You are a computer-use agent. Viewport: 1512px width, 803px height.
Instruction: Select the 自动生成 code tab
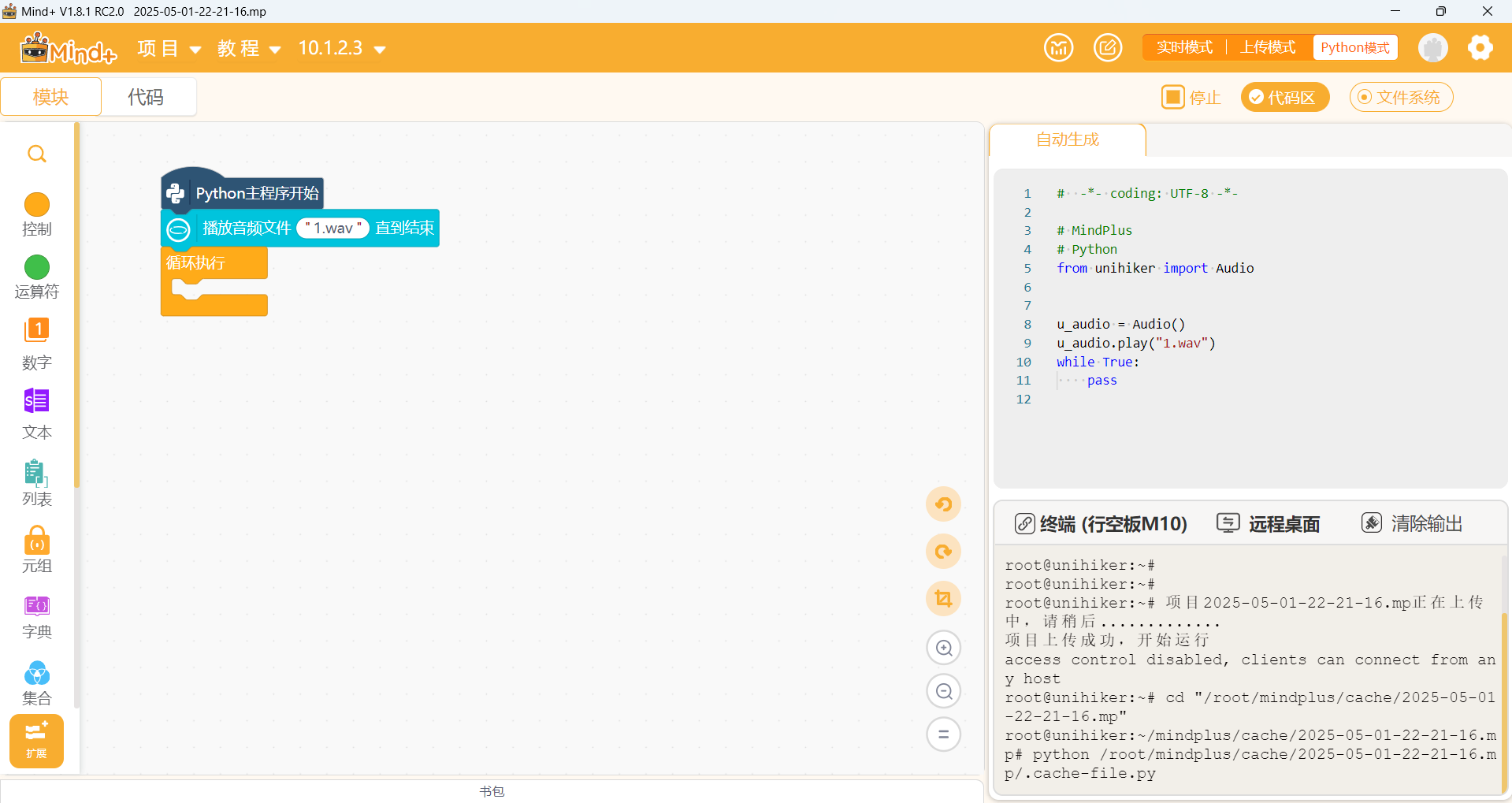(1068, 139)
